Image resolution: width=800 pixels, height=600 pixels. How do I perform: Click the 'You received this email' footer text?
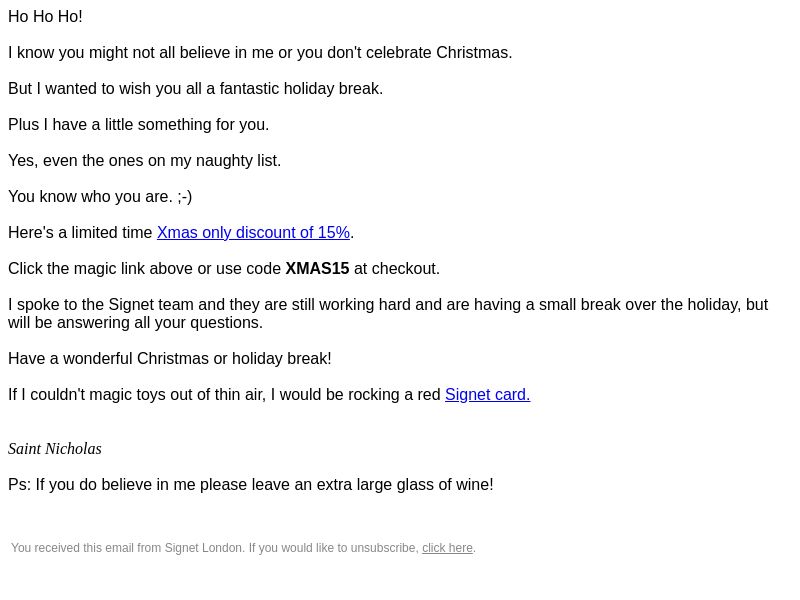[215, 548]
